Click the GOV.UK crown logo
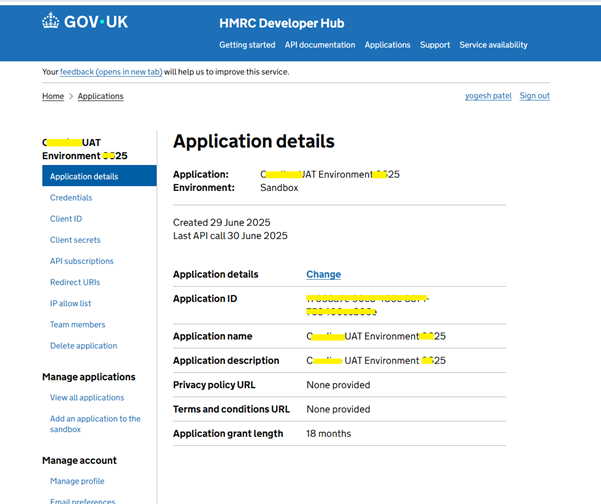Viewport: 601px width, 504px height. point(51,21)
